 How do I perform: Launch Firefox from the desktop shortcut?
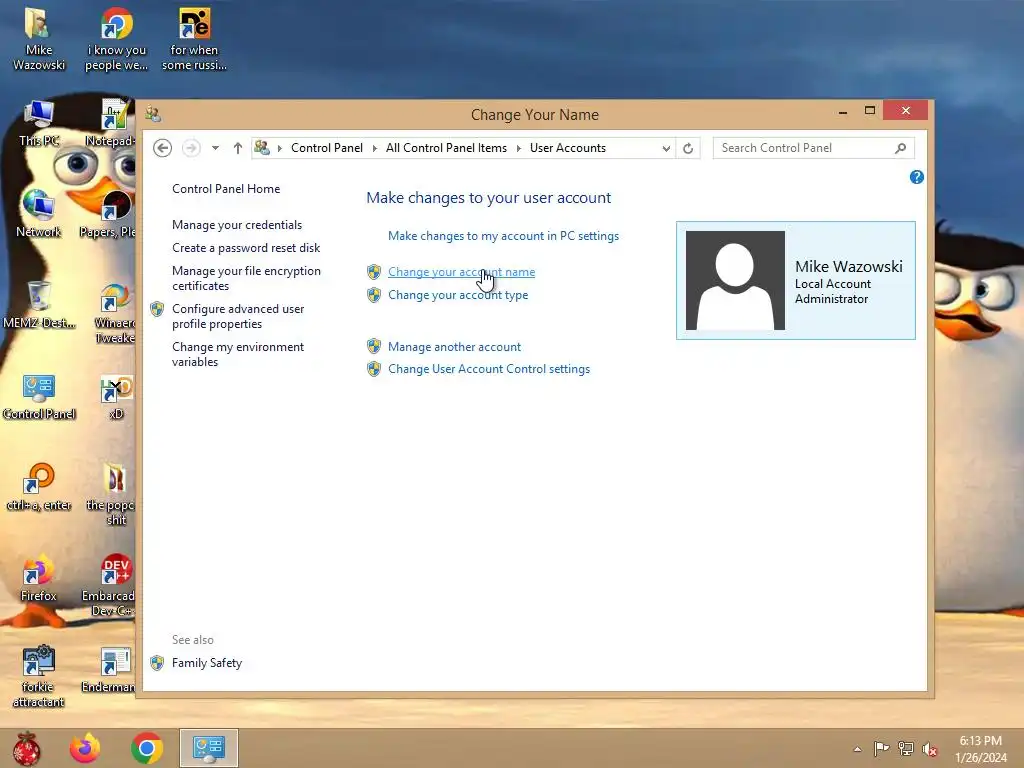(39, 579)
